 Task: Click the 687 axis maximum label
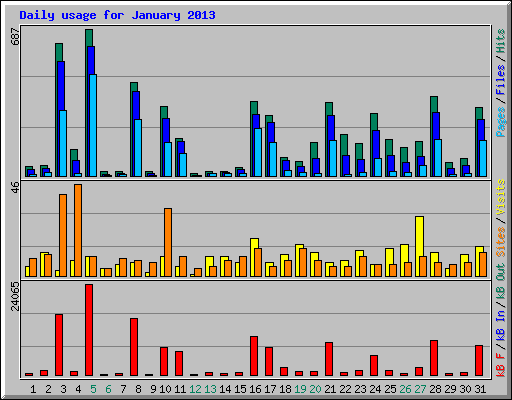tap(15, 36)
